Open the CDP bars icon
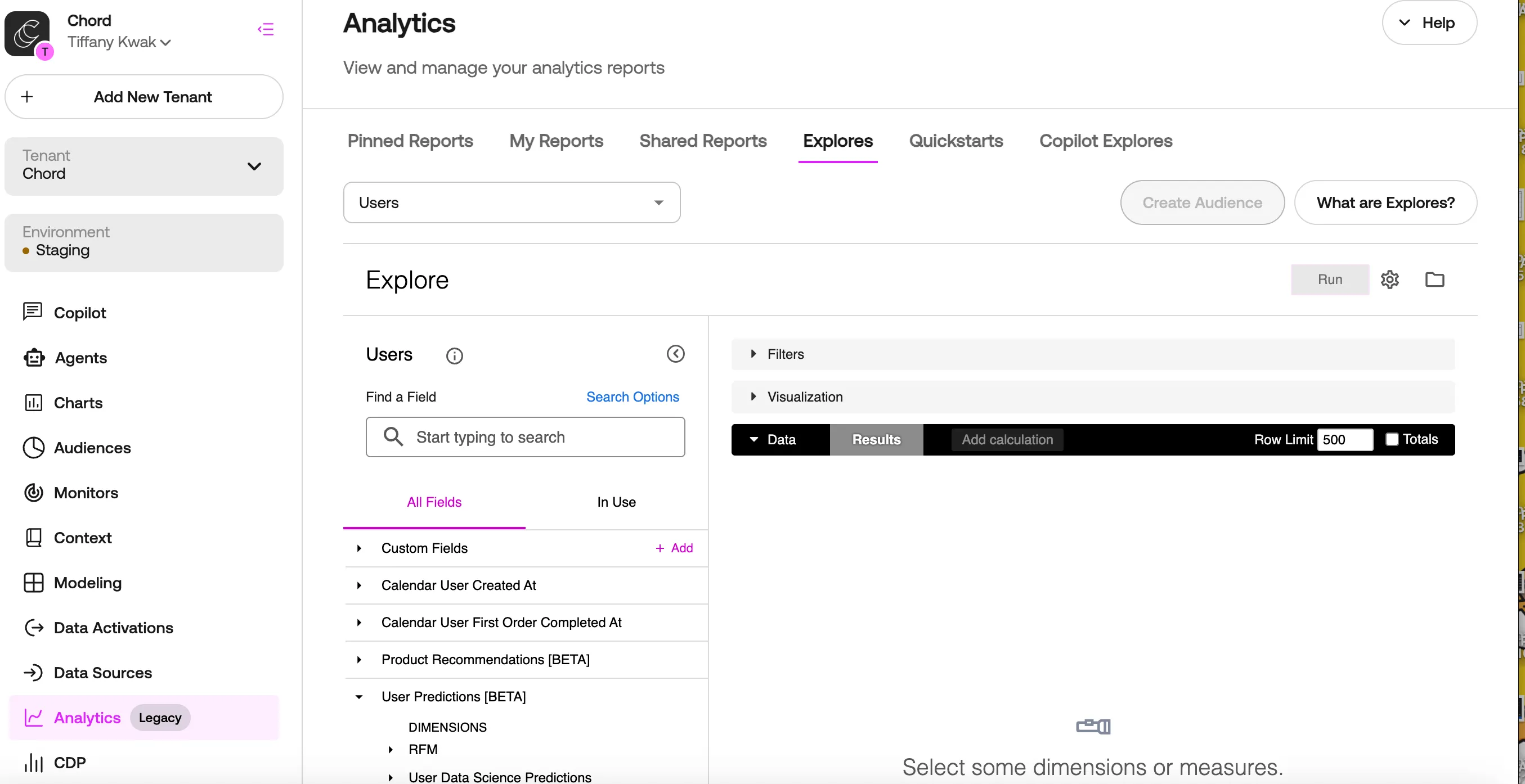This screenshot has height=784, width=1525. tap(33, 762)
